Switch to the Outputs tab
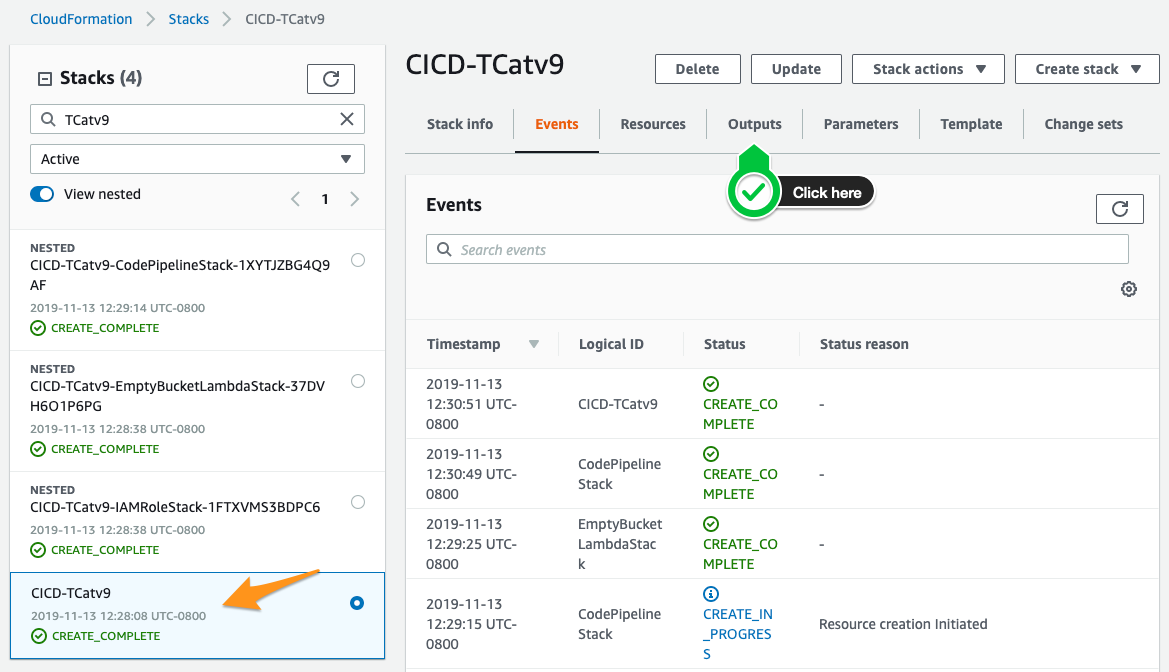Image resolution: width=1169 pixels, height=672 pixels. tap(754, 124)
